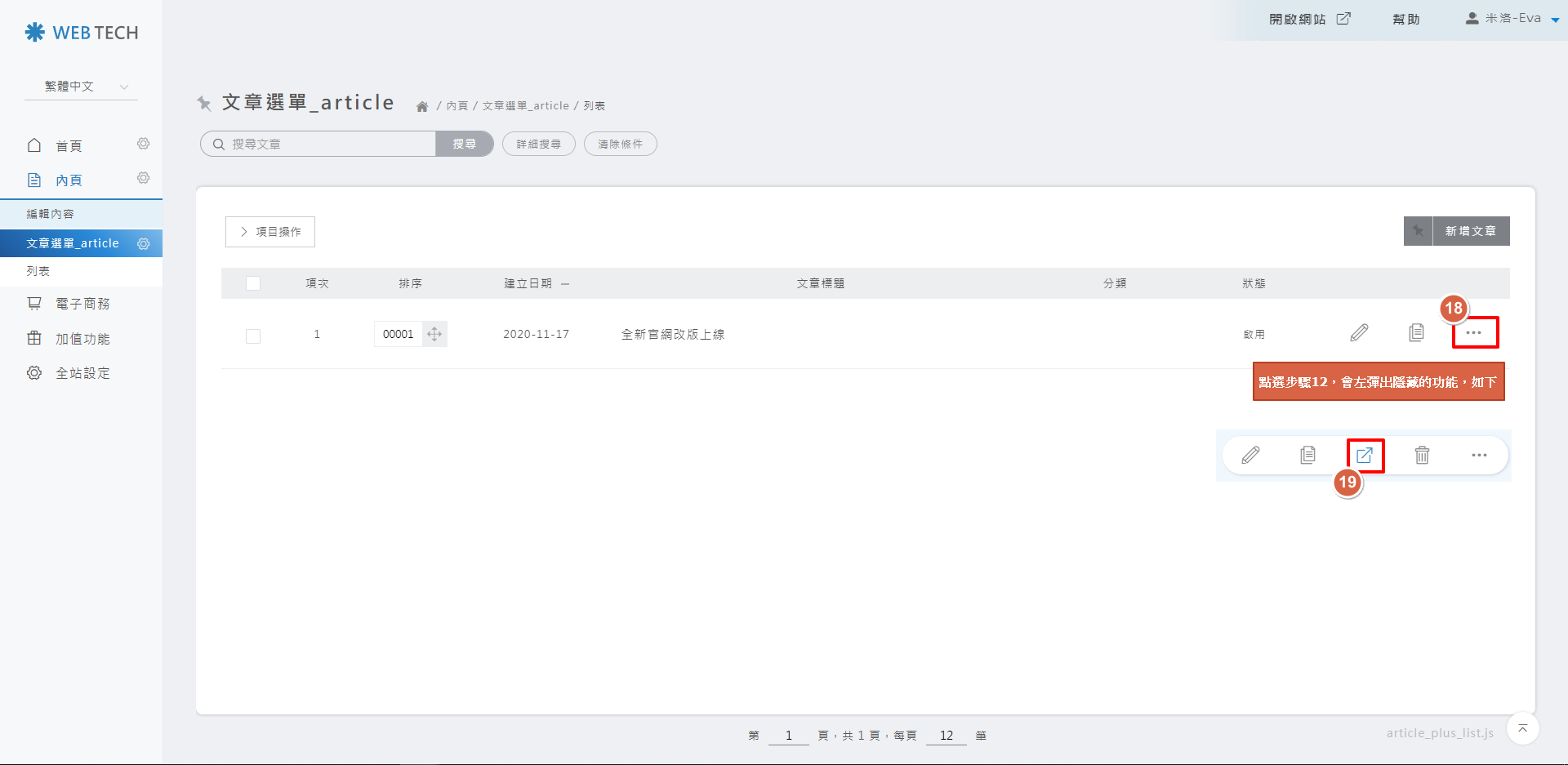Expand the 項目操作 menu

270,232
